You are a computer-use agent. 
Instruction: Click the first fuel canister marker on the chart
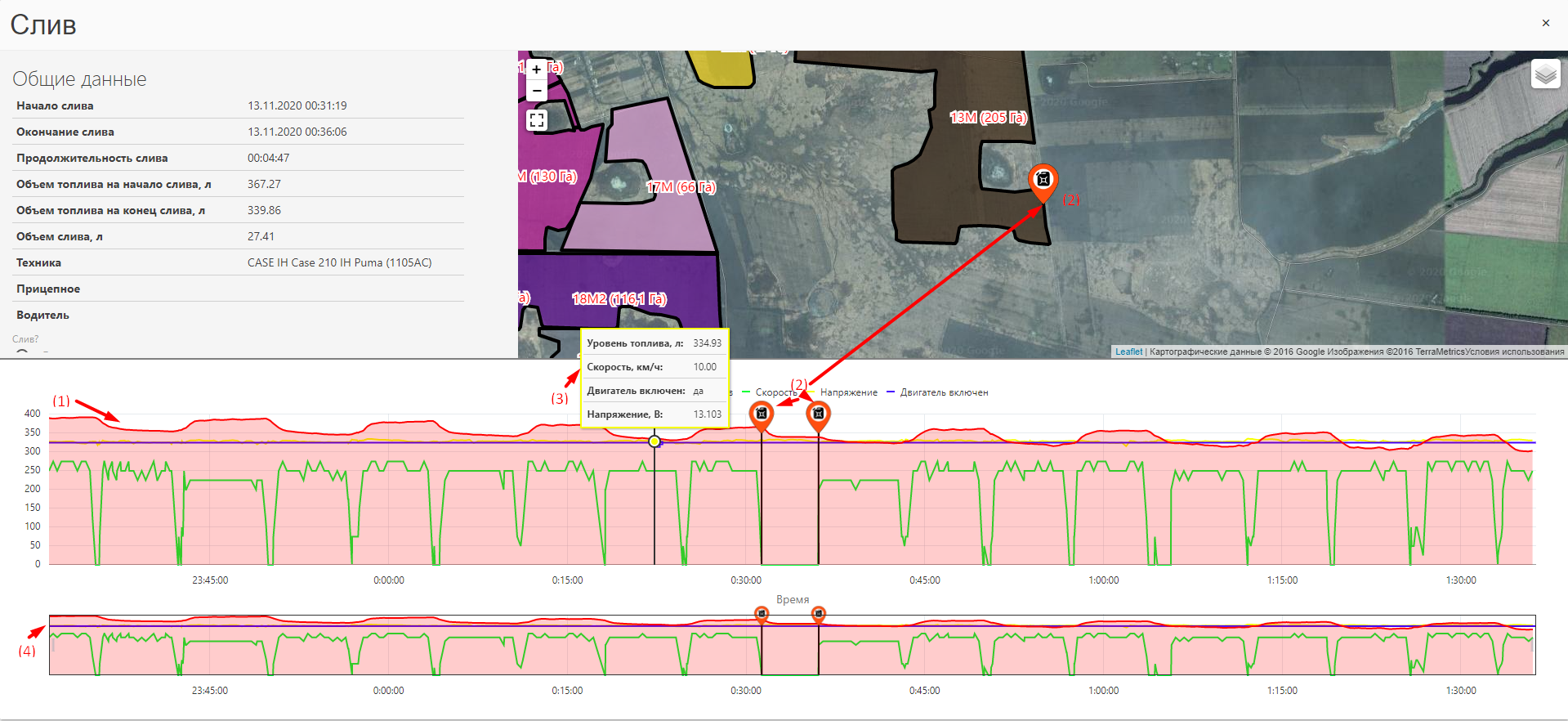pyautogui.click(x=762, y=414)
